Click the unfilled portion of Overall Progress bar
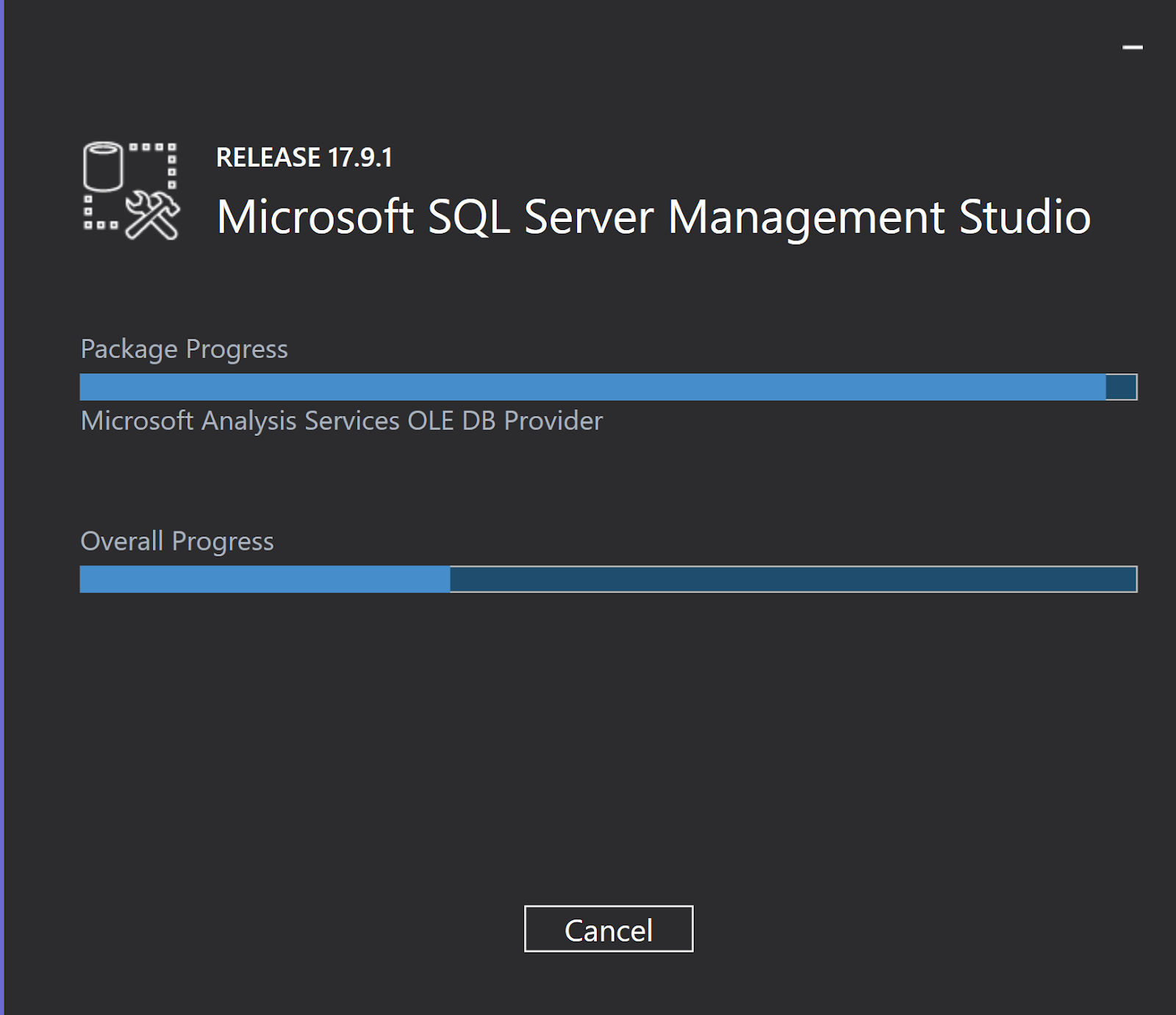The height and width of the screenshot is (1015, 1176). coord(792,579)
